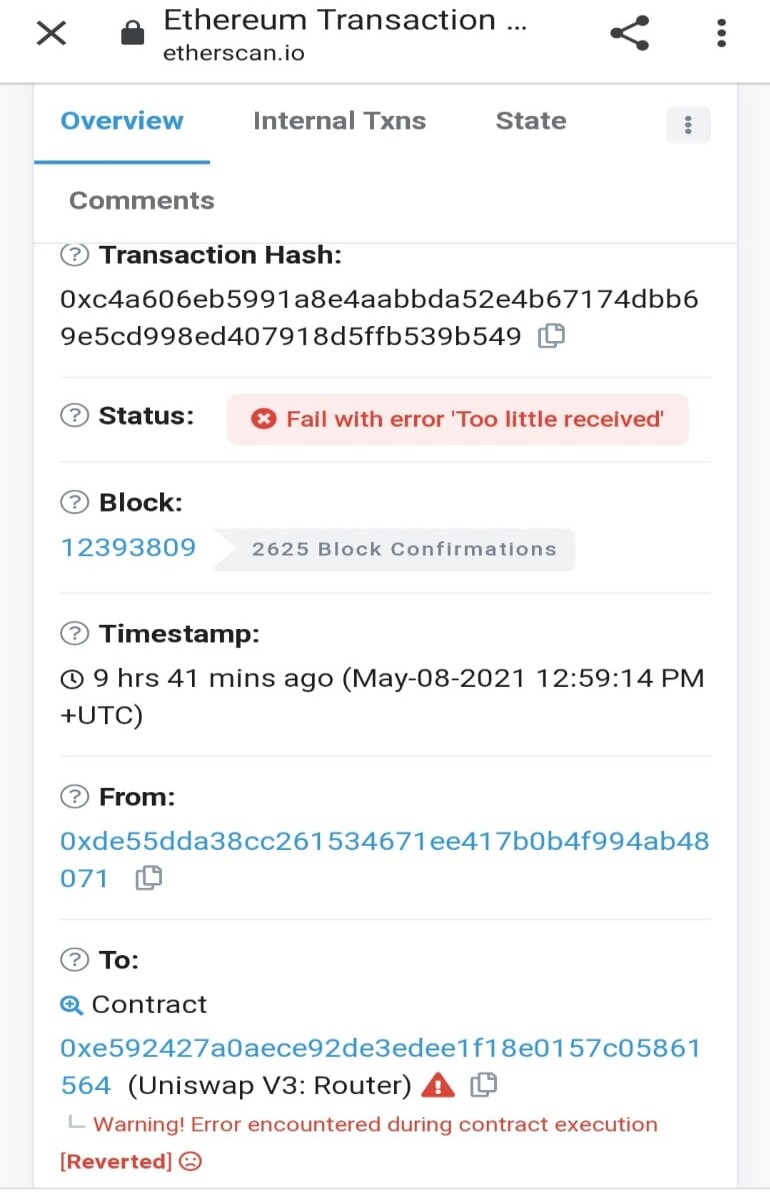
Task: Open the Comments tab
Action: pos(142,200)
